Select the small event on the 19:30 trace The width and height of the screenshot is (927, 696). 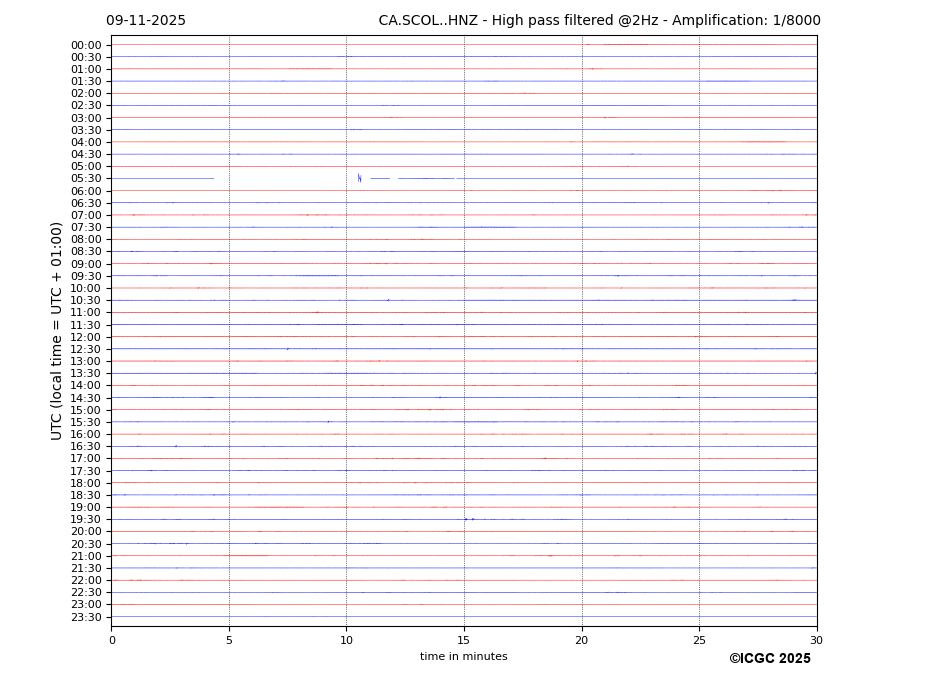(466, 519)
